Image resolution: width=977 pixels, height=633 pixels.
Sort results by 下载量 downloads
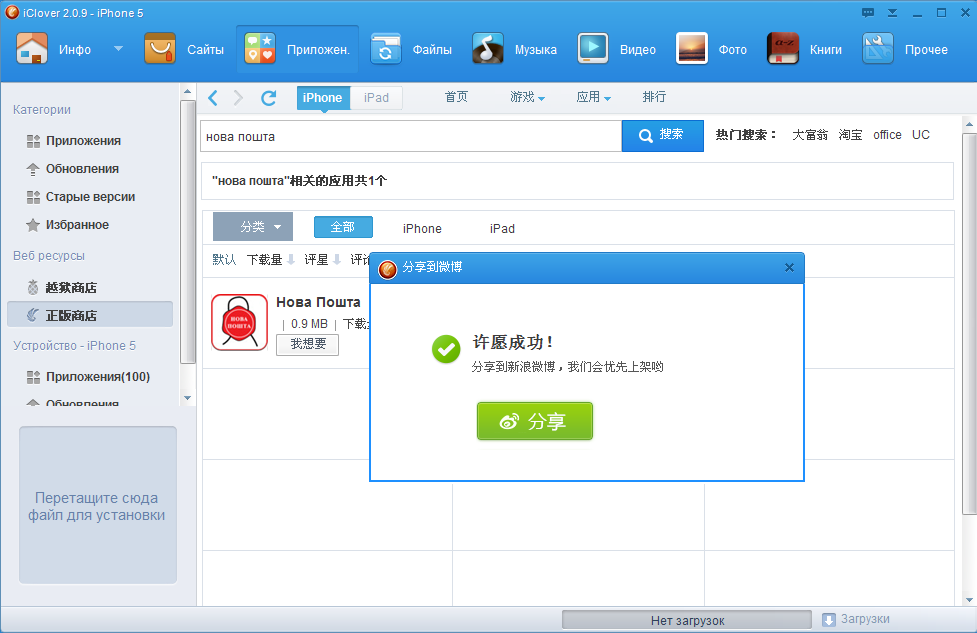[270, 260]
